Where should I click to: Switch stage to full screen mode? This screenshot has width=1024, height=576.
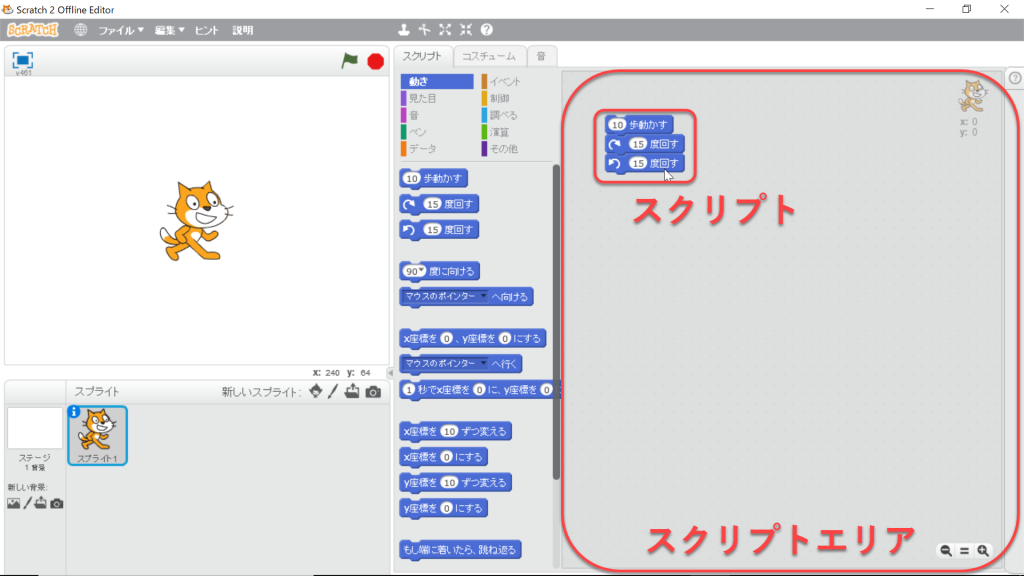[23, 60]
